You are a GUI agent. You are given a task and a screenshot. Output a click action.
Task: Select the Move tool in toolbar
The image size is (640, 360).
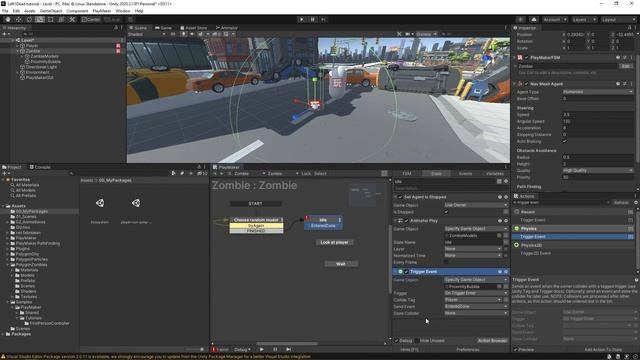[x=18, y=19]
